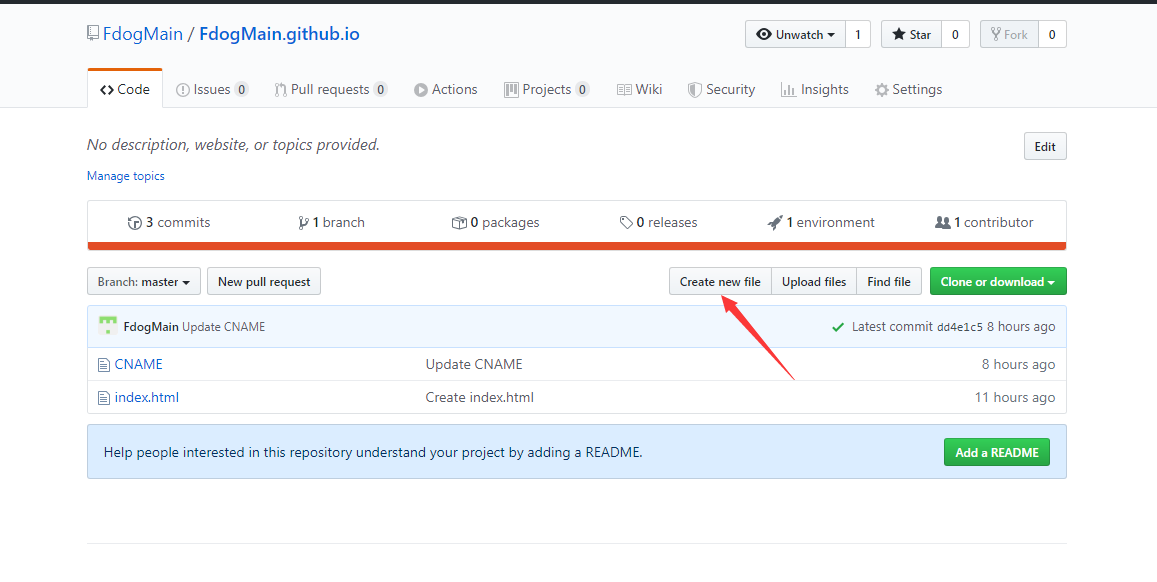Open the FdogMain owner link

(142, 34)
